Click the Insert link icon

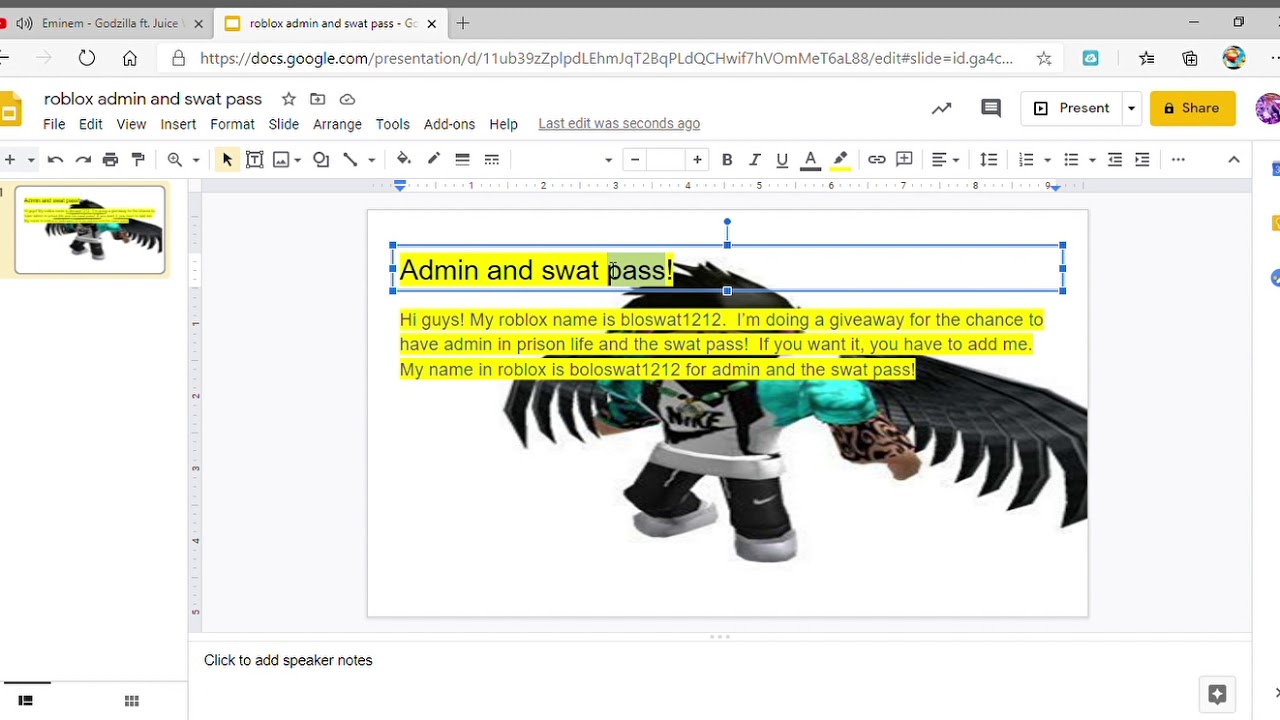[876, 159]
